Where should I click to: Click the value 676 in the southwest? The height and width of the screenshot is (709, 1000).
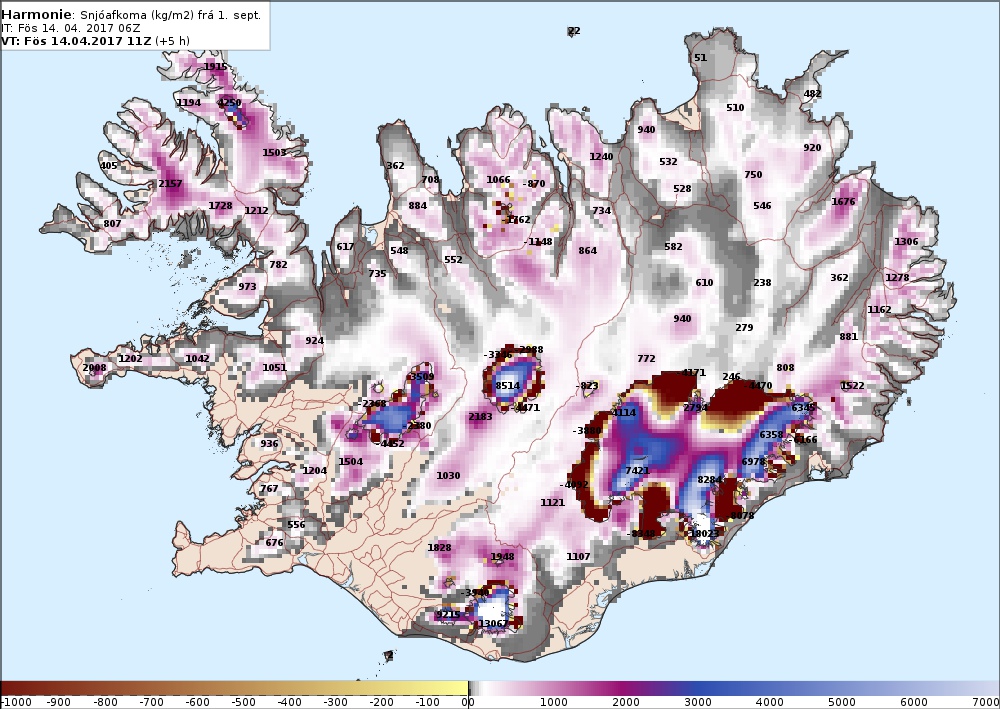click(x=274, y=543)
